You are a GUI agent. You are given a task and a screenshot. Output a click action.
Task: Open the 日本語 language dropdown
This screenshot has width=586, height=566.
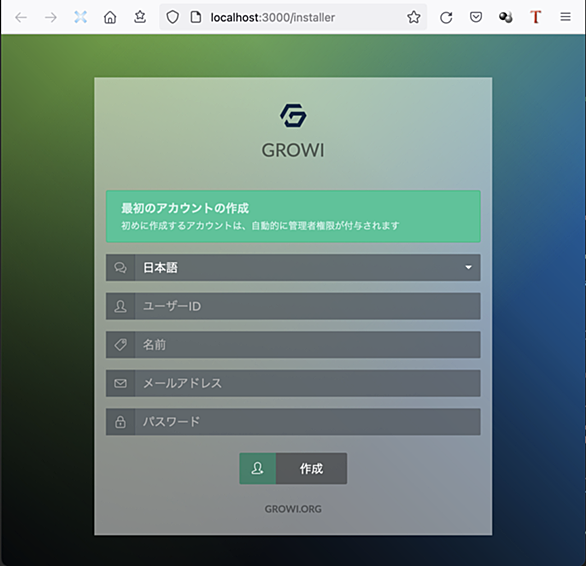pos(293,268)
